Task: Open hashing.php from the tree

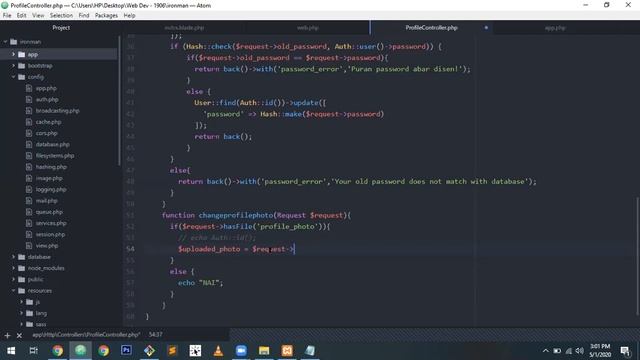Action: (x=51, y=167)
